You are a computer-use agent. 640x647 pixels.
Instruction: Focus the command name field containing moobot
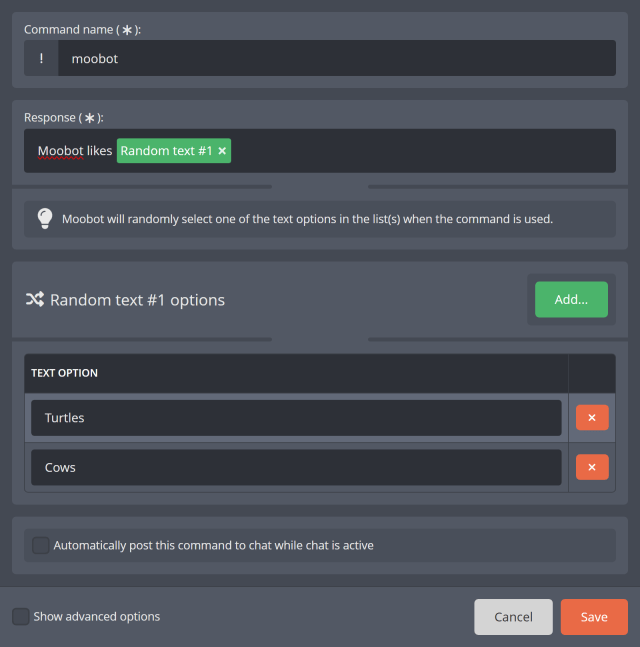[337, 58]
